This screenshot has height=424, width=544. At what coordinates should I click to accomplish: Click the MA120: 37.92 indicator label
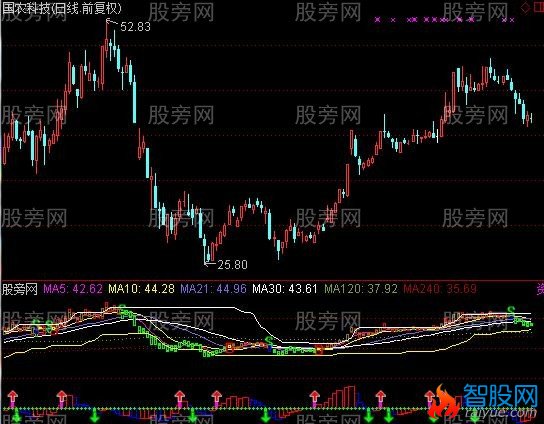(x=361, y=289)
